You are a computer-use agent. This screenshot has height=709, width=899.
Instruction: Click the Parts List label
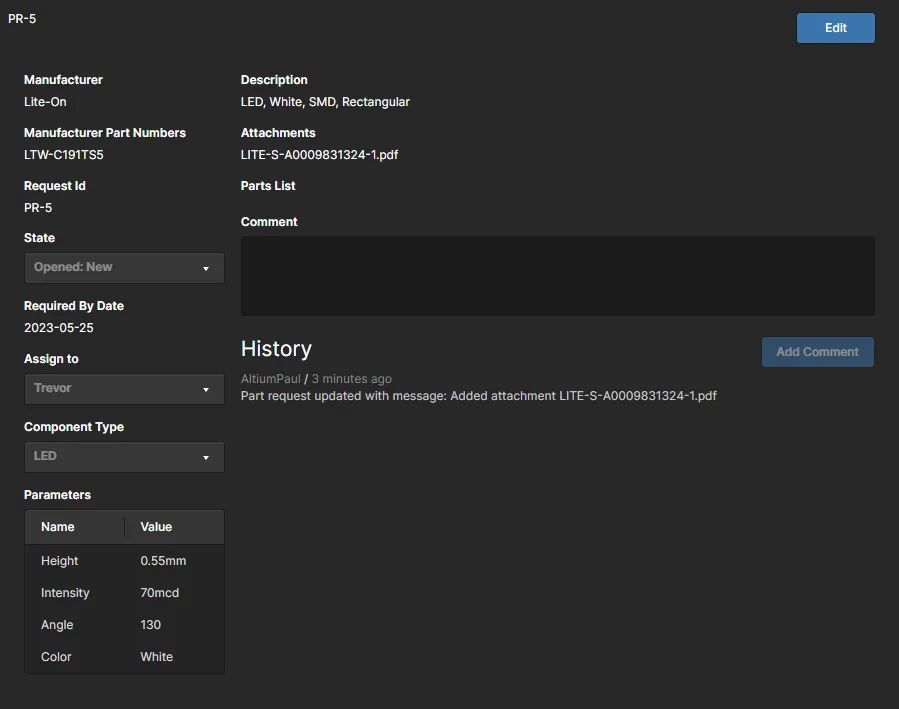pos(268,186)
